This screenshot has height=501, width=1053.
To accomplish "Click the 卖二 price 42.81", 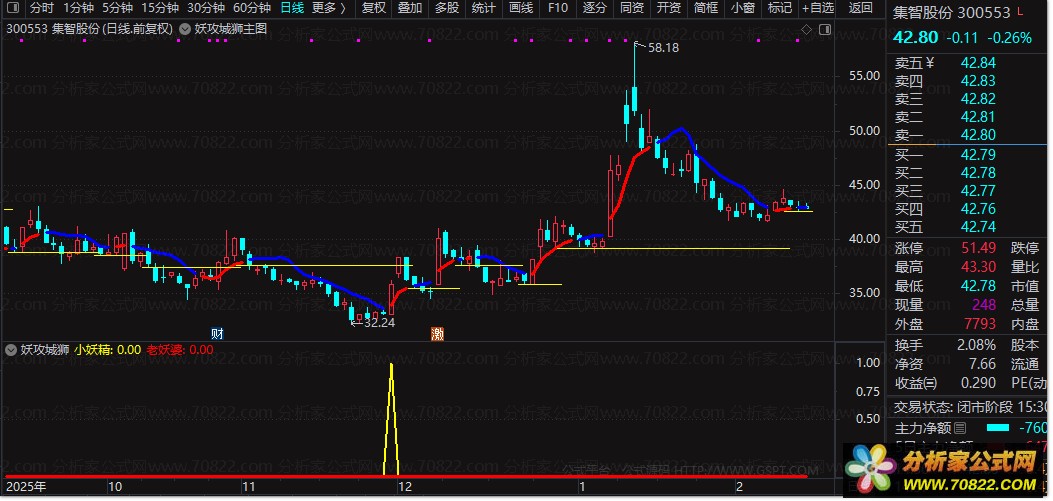I will pos(978,118).
